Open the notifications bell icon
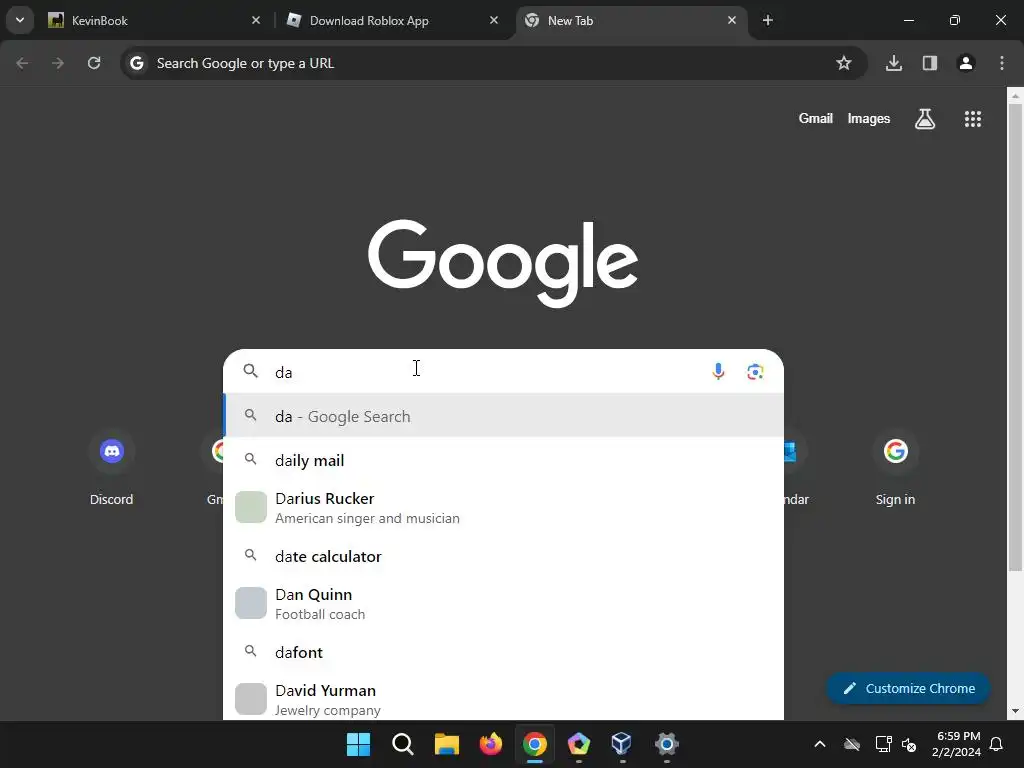Screen dimensions: 1024x768 997,744
